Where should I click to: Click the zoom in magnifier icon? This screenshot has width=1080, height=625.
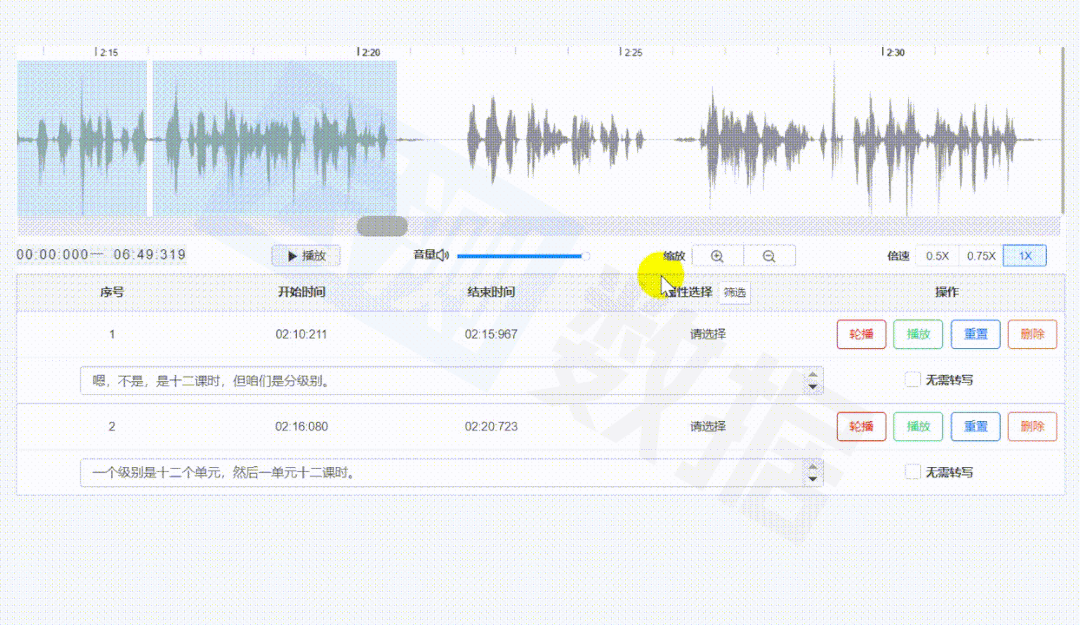tap(717, 256)
